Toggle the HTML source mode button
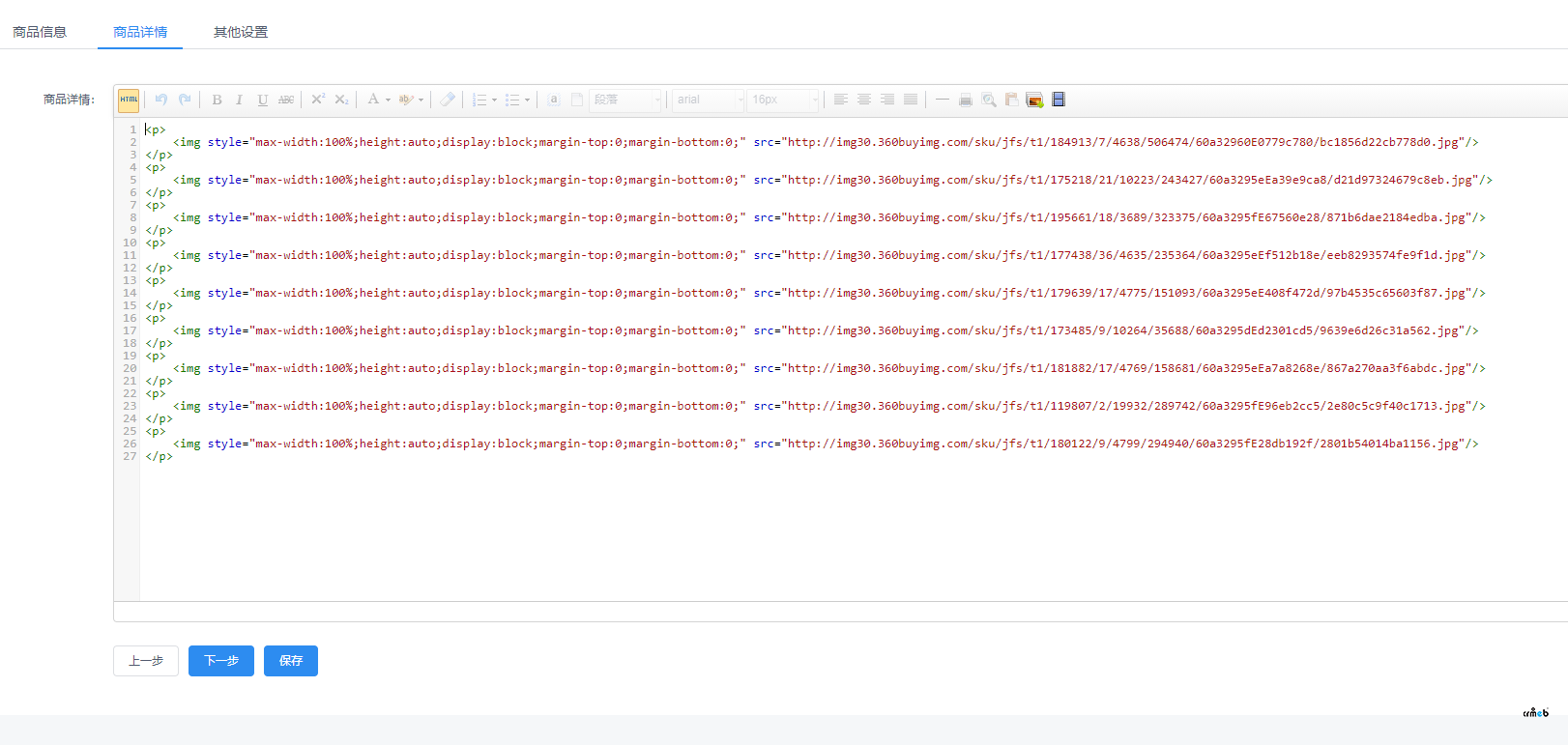This screenshot has height=745, width=1568. click(x=129, y=100)
